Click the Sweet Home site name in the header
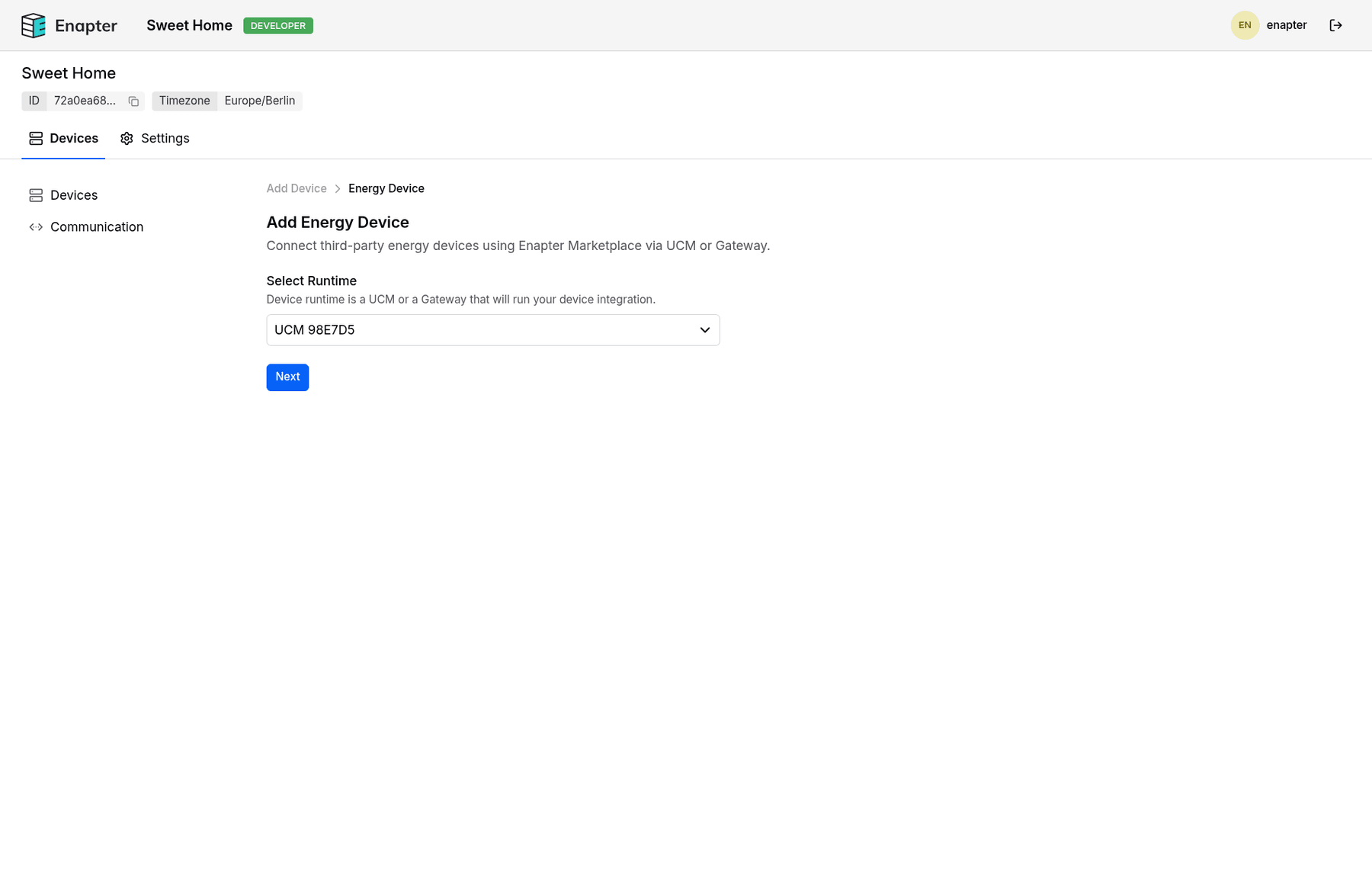Image resolution: width=1372 pixels, height=892 pixels. click(189, 25)
